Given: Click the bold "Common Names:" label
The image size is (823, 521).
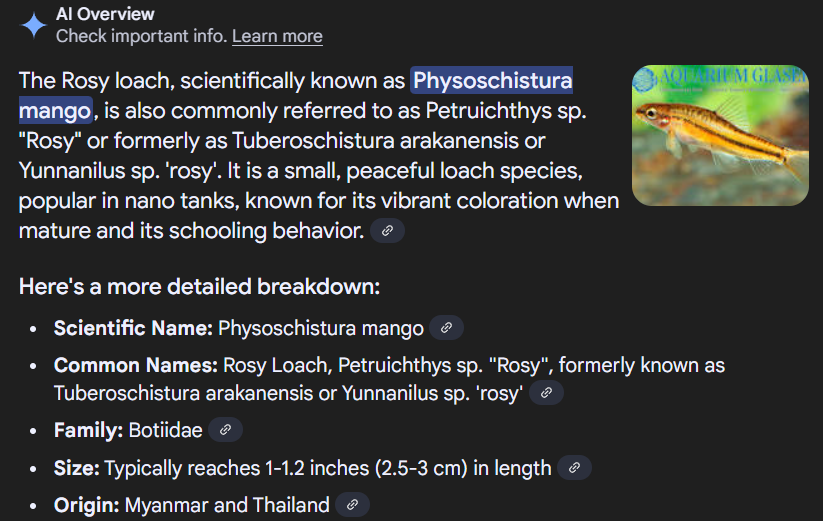Looking at the screenshot, I should pyautogui.click(x=136, y=365).
